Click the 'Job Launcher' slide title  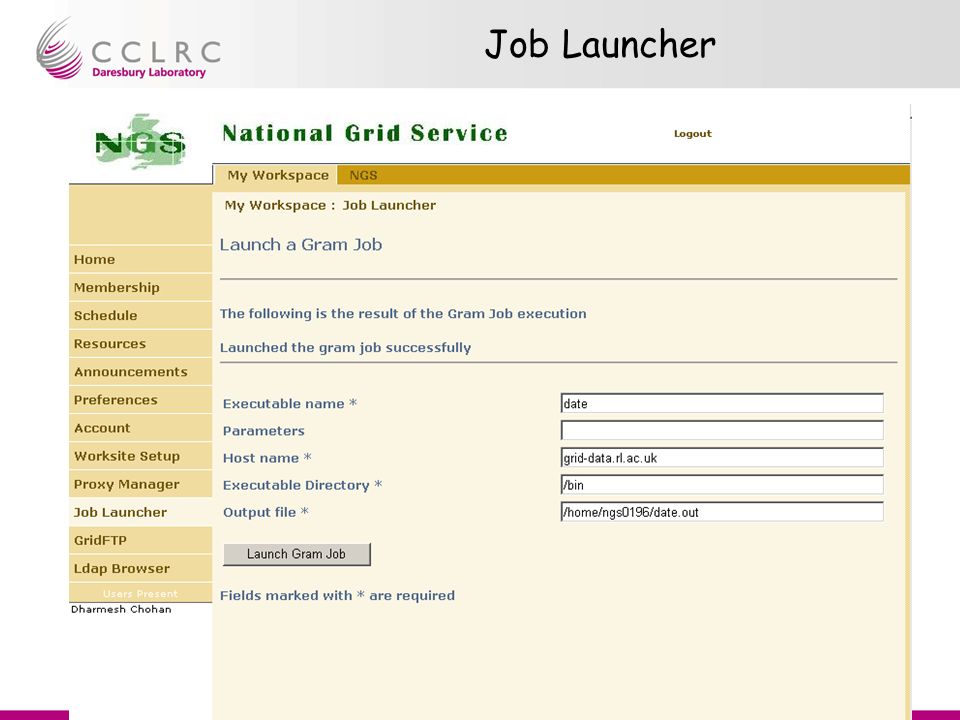(600, 45)
